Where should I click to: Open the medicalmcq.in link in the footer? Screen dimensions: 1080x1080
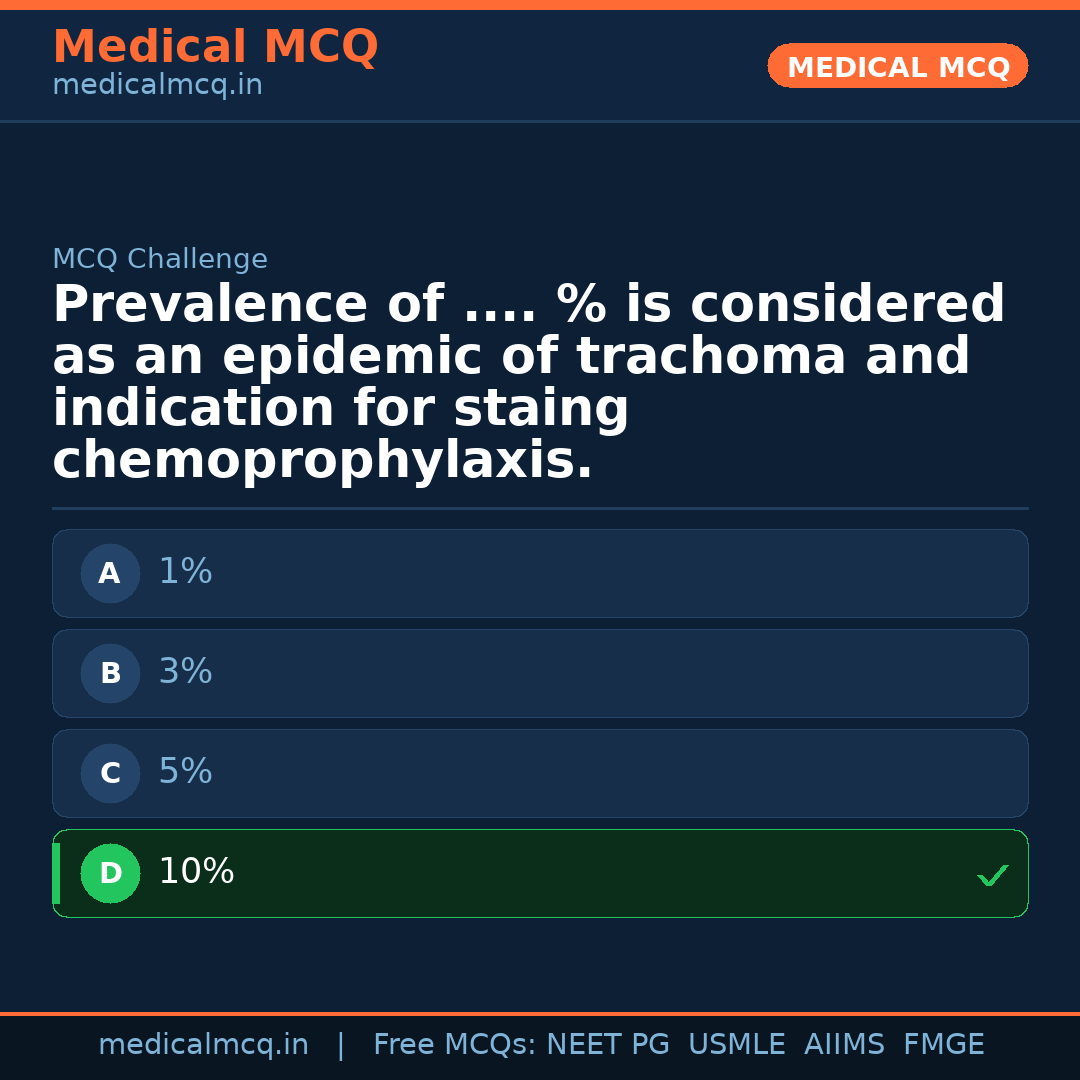click(203, 1045)
